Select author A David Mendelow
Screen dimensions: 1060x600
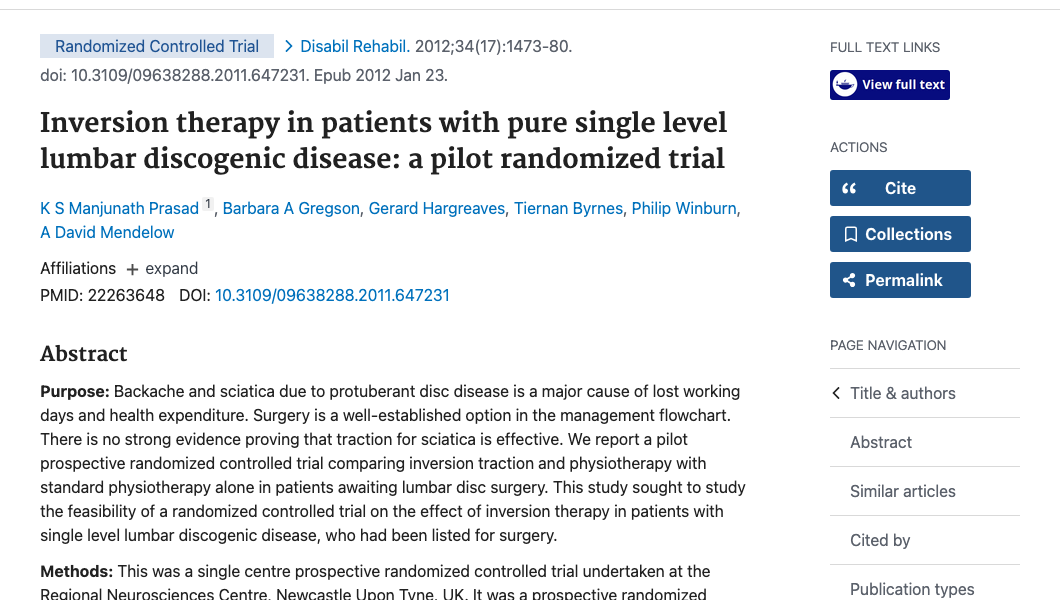click(x=107, y=232)
